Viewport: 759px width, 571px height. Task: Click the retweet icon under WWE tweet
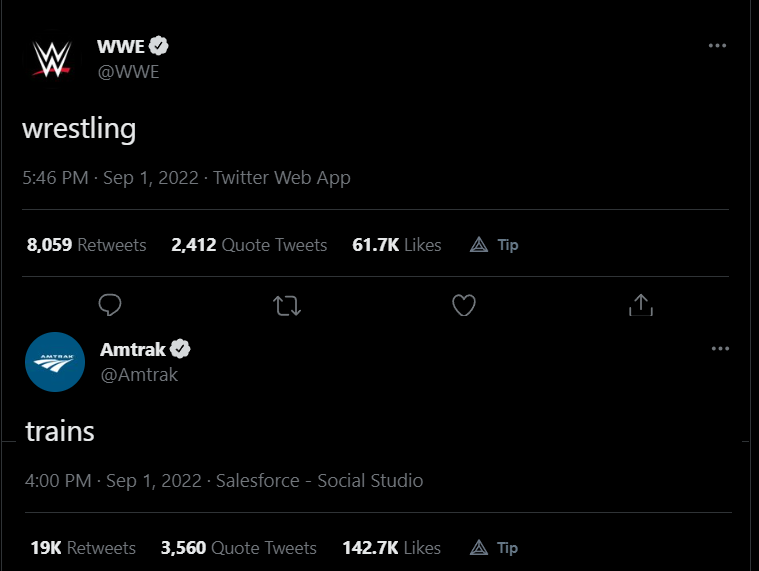click(x=287, y=305)
